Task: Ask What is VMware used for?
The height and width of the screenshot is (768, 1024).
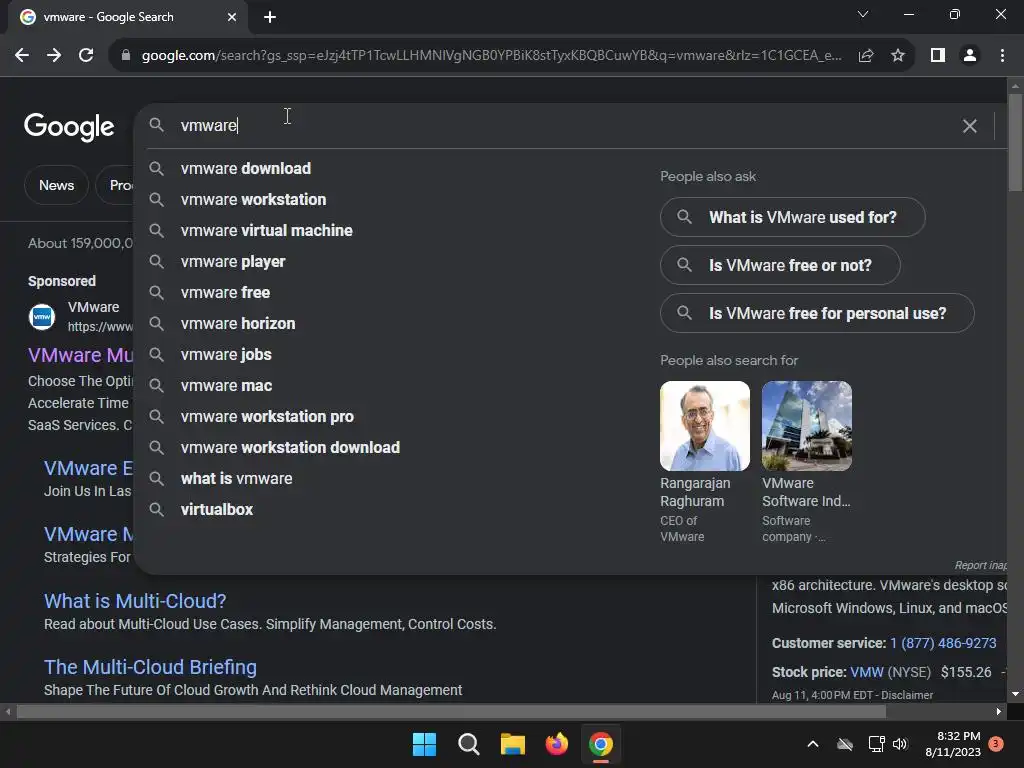Action: tap(792, 217)
